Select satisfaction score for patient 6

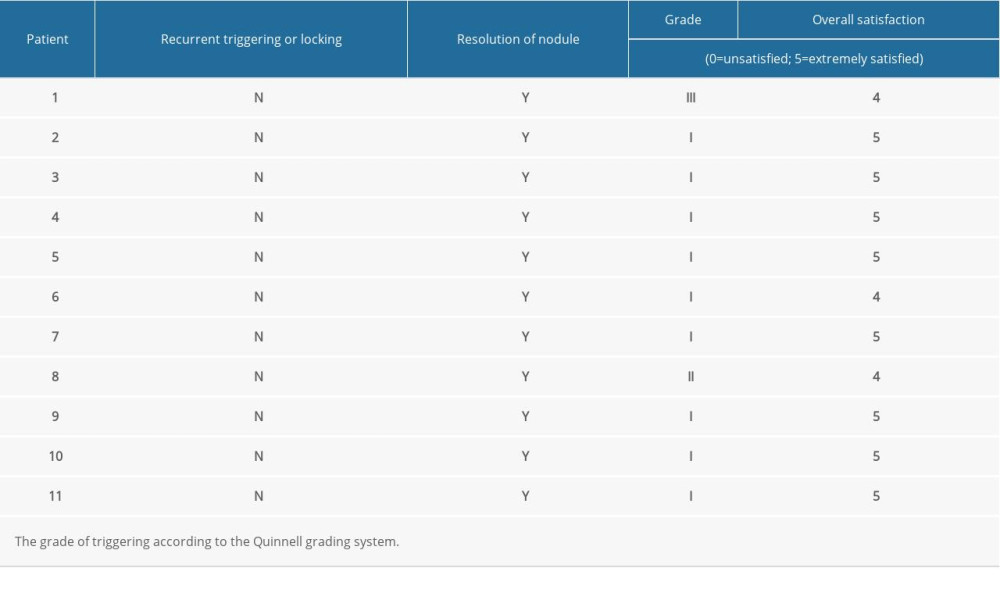(876, 297)
